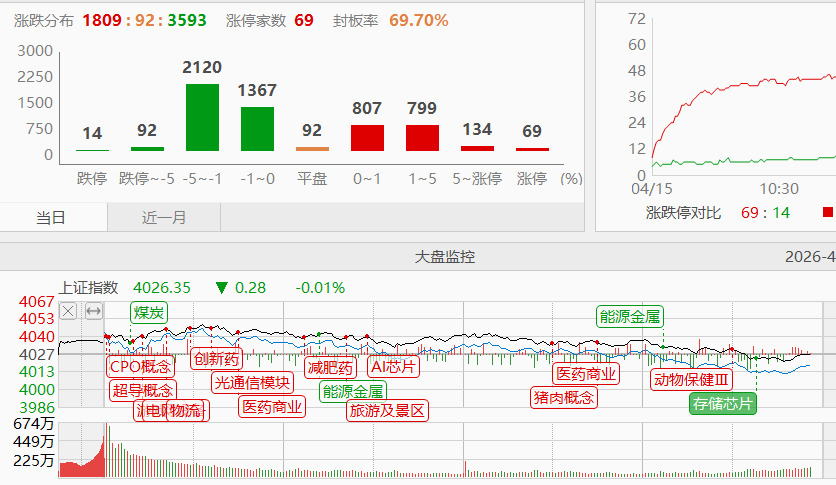The image size is (836, 485).
Task: Open the 光通信模块 sector label
Action: click(x=253, y=382)
